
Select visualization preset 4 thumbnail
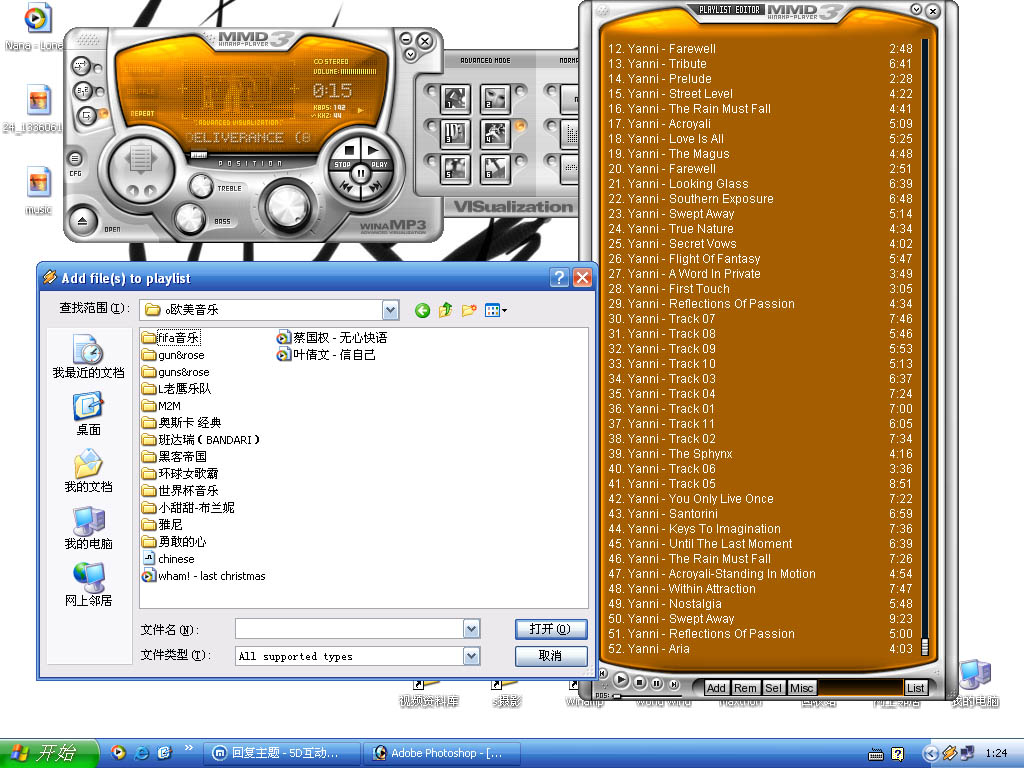pos(495,133)
